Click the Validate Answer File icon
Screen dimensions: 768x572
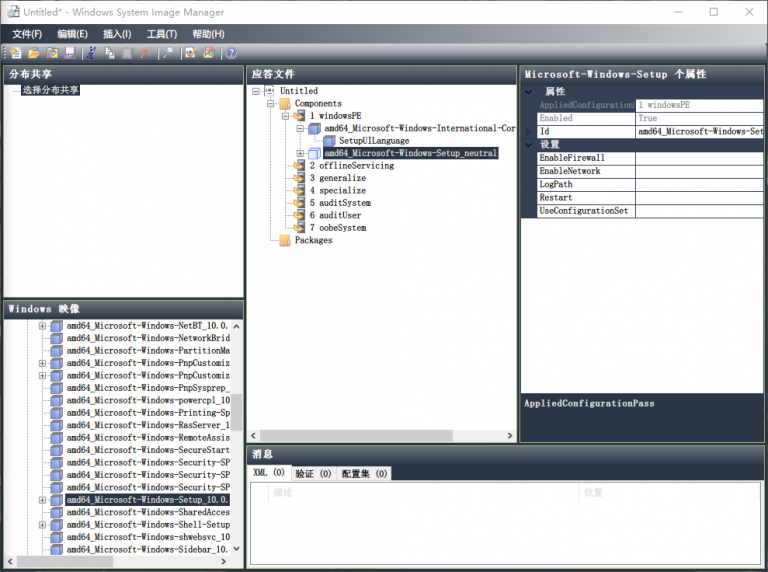[190, 53]
